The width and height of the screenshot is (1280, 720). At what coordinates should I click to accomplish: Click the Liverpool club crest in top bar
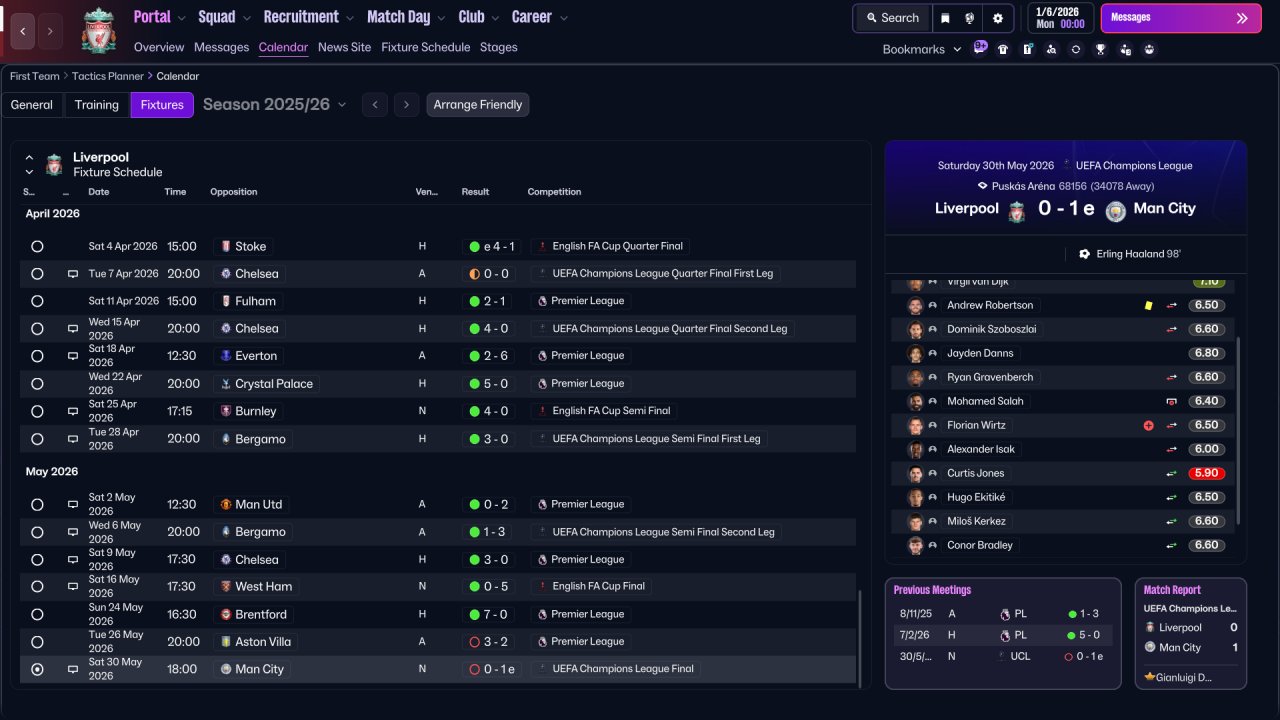98,30
